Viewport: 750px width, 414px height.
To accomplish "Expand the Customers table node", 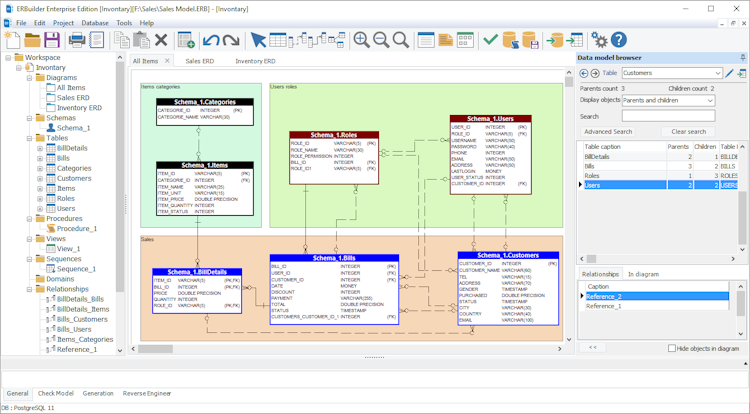I will tap(40, 178).
